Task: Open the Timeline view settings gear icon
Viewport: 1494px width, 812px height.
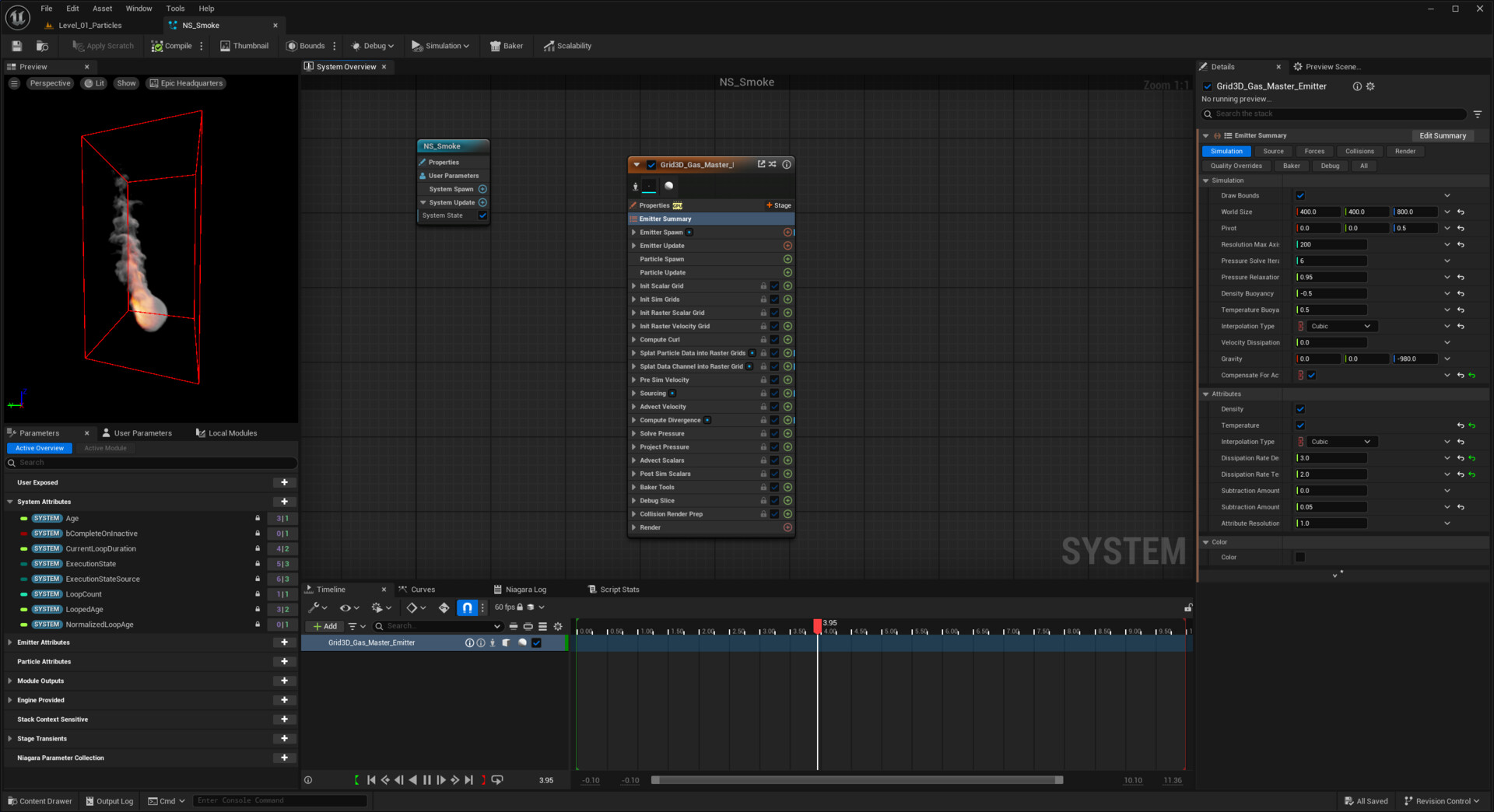Action: click(558, 626)
